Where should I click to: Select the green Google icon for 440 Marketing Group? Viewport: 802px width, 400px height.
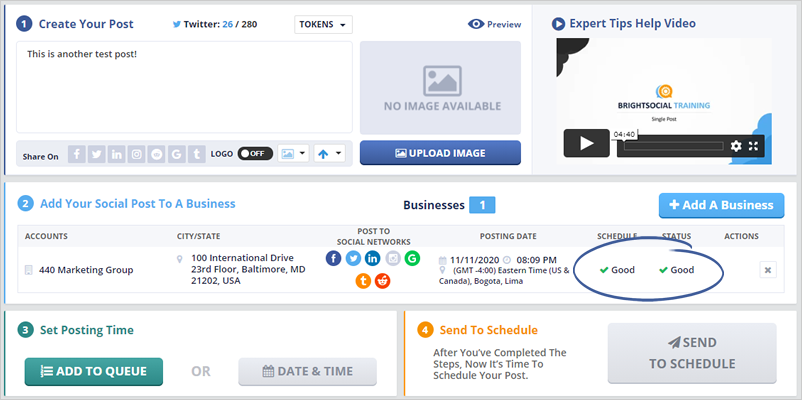click(411, 259)
